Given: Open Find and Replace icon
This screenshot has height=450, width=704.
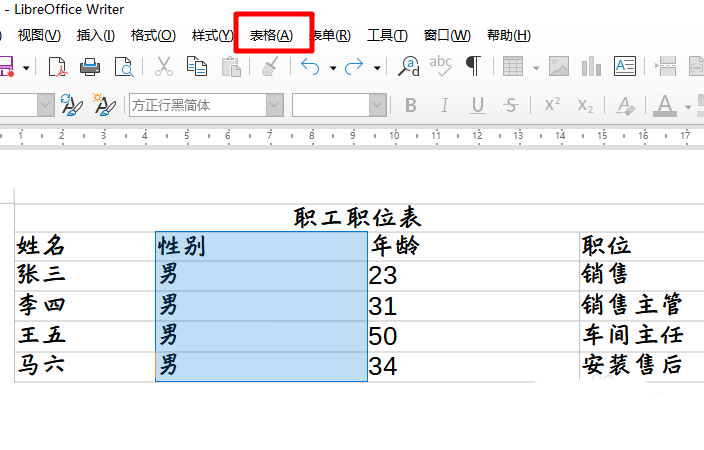Looking at the screenshot, I should point(409,66).
